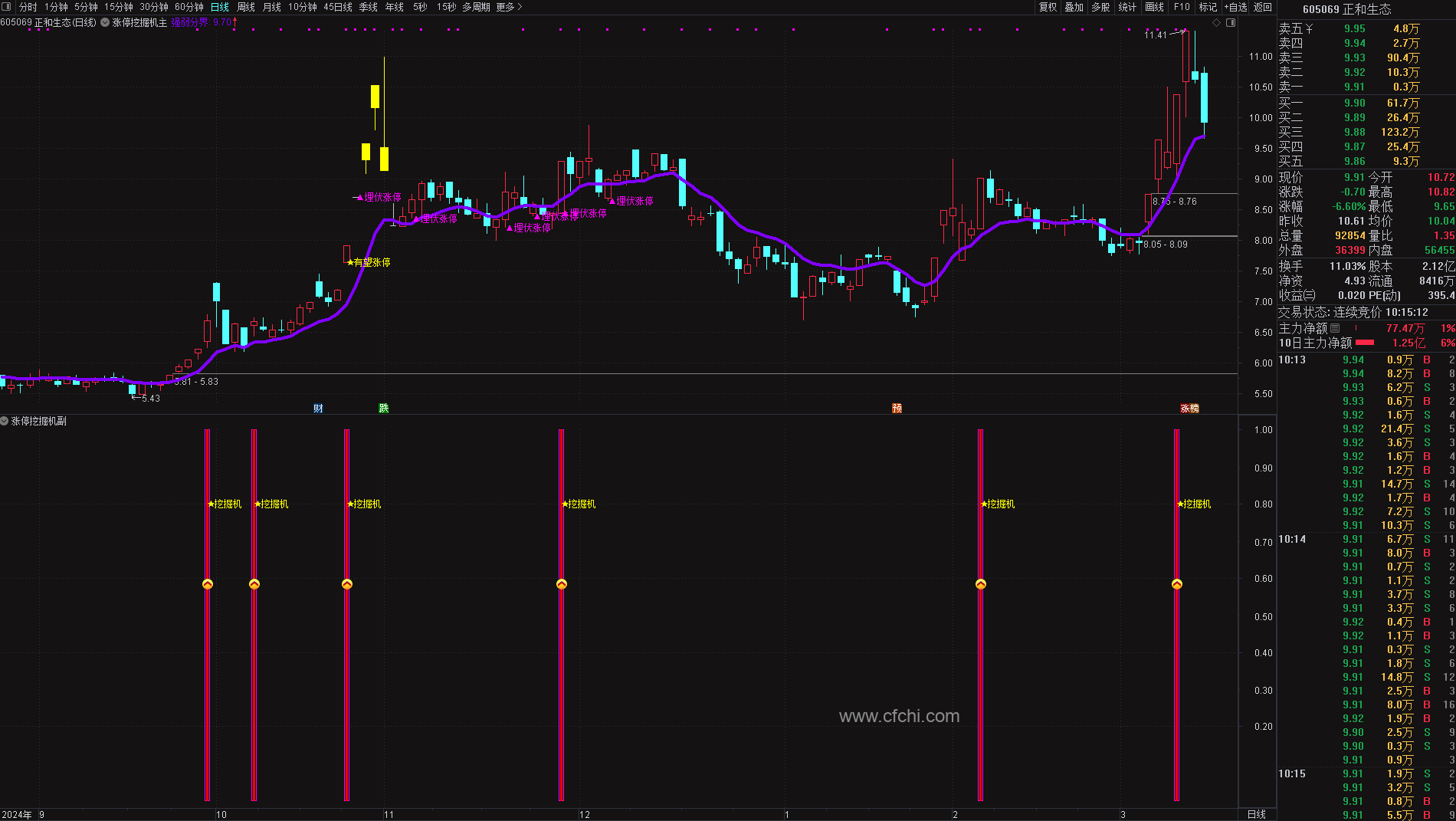This screenshot has width=1456, height=821.
Task: Click the 复权 button
Action: 1048,7
